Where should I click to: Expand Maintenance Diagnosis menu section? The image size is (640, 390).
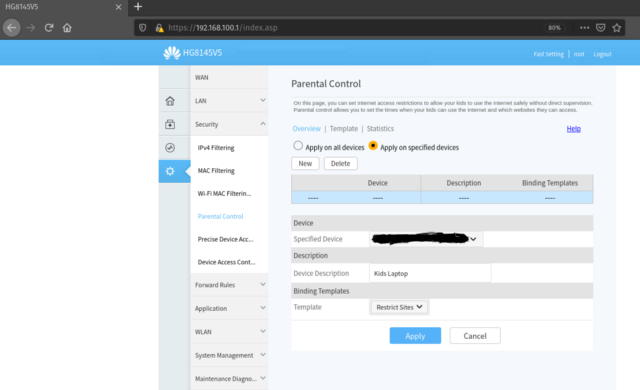point(229,379)
